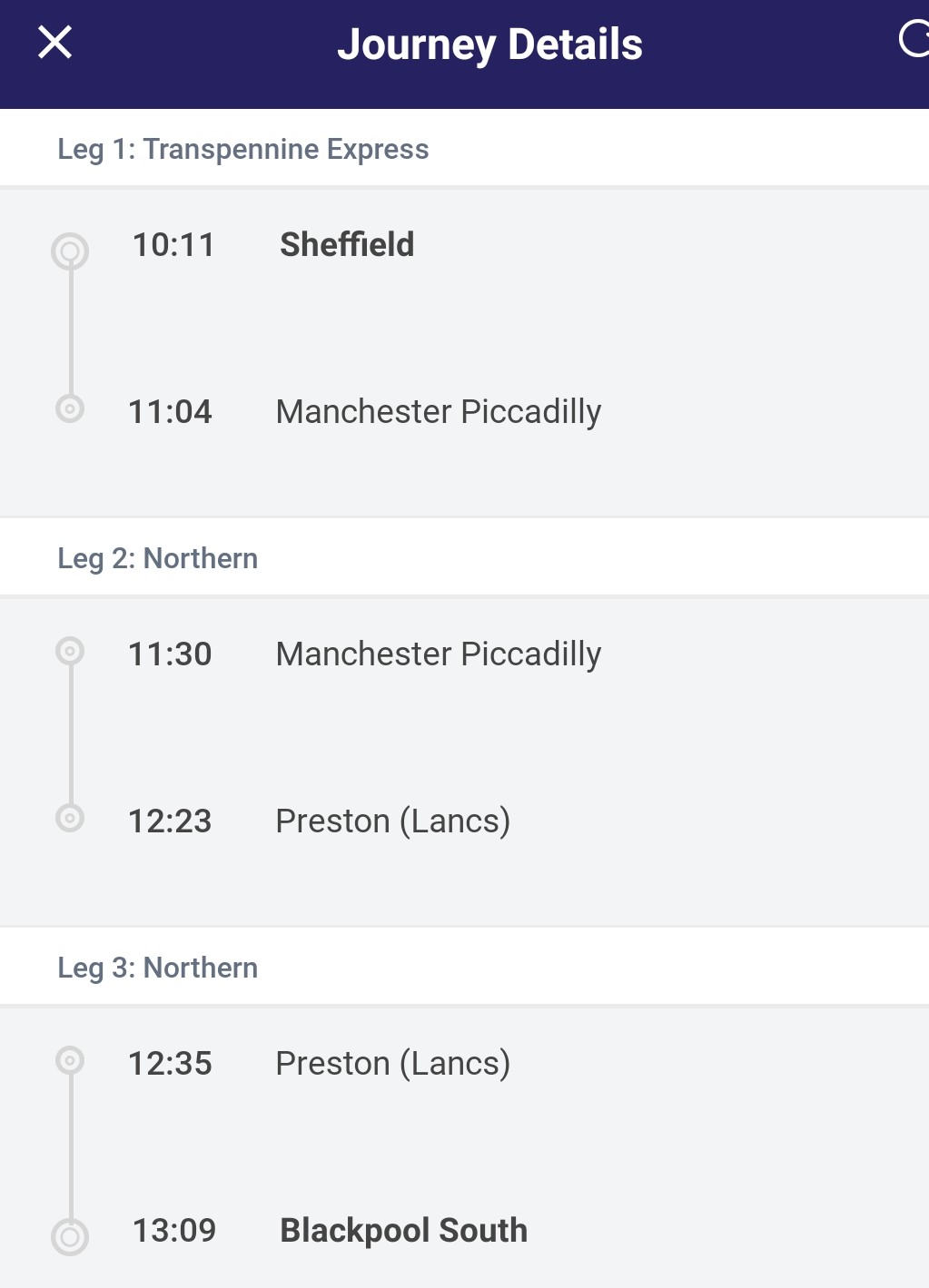Tap the 11:30 Manchester Piccadilly stop marker

(x=70, y=651)
